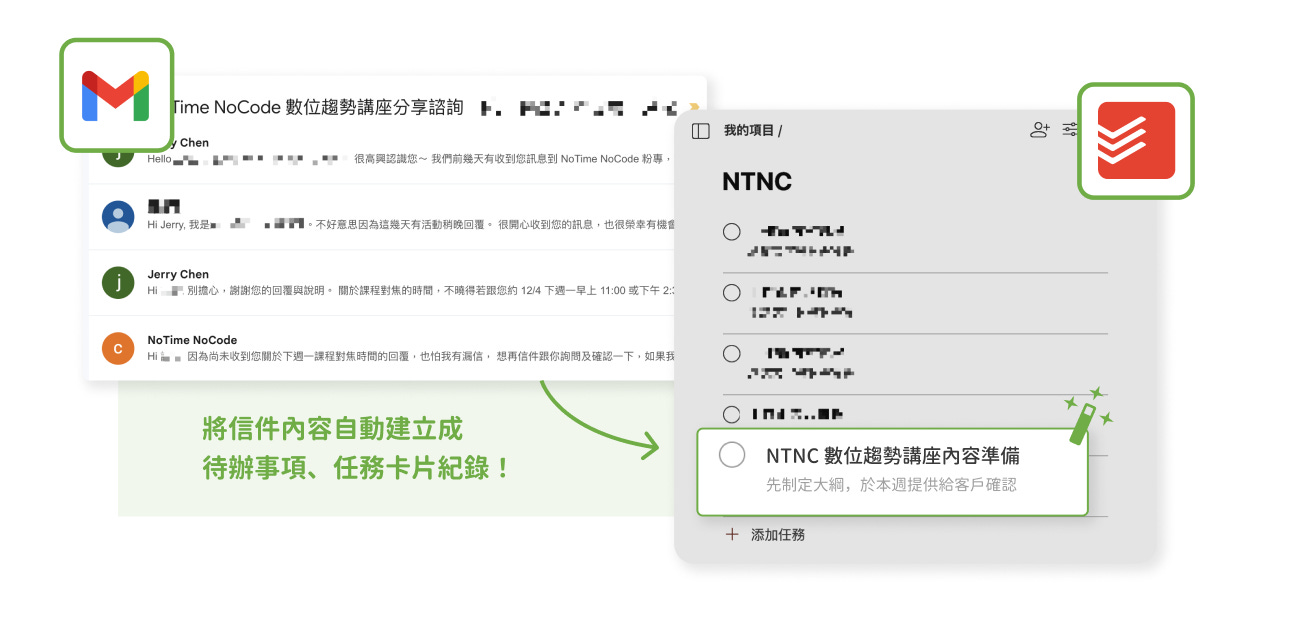Click the blue avatar in the email thread
Image resolution: width=1296 pixels, height=622 pixels.
point(117,218)
